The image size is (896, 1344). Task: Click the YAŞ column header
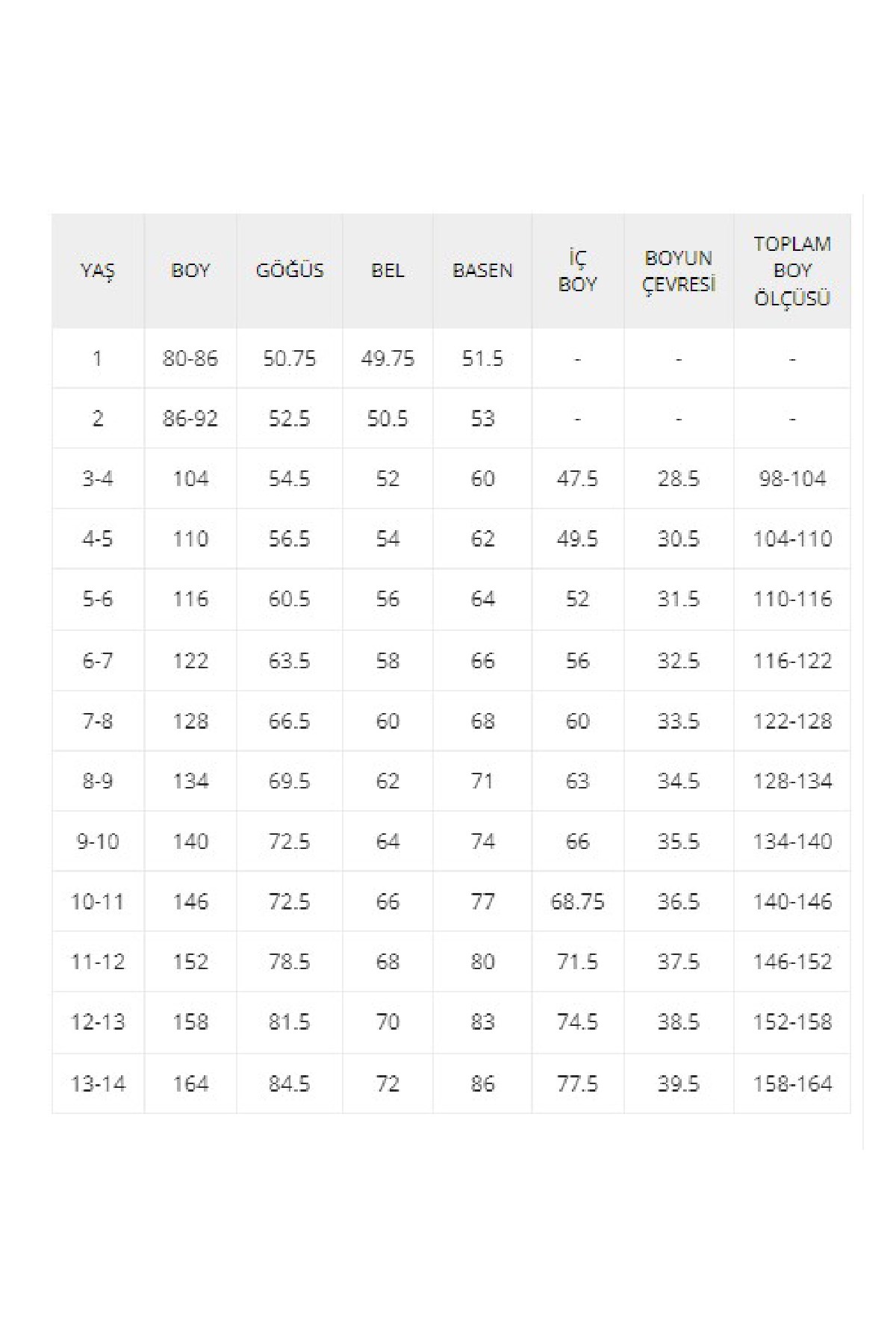[98, 271]
